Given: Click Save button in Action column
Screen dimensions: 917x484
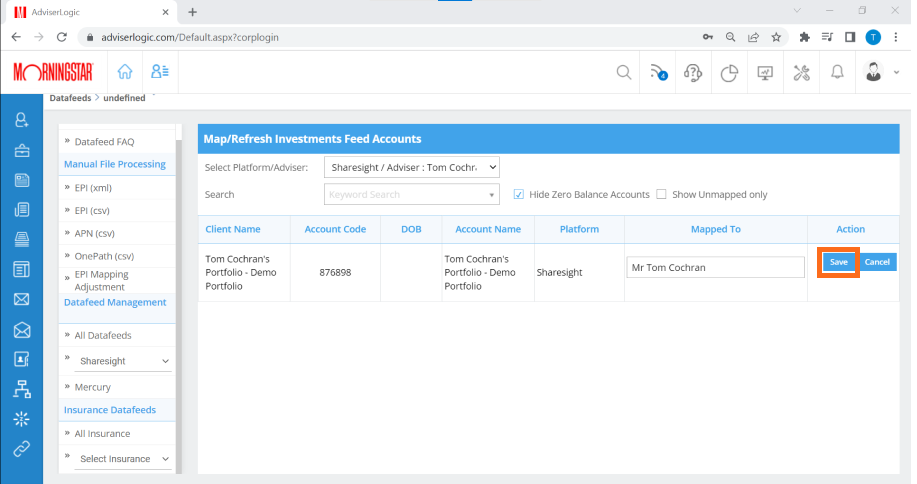Looking at the screenshot, I should click(838, 262).
